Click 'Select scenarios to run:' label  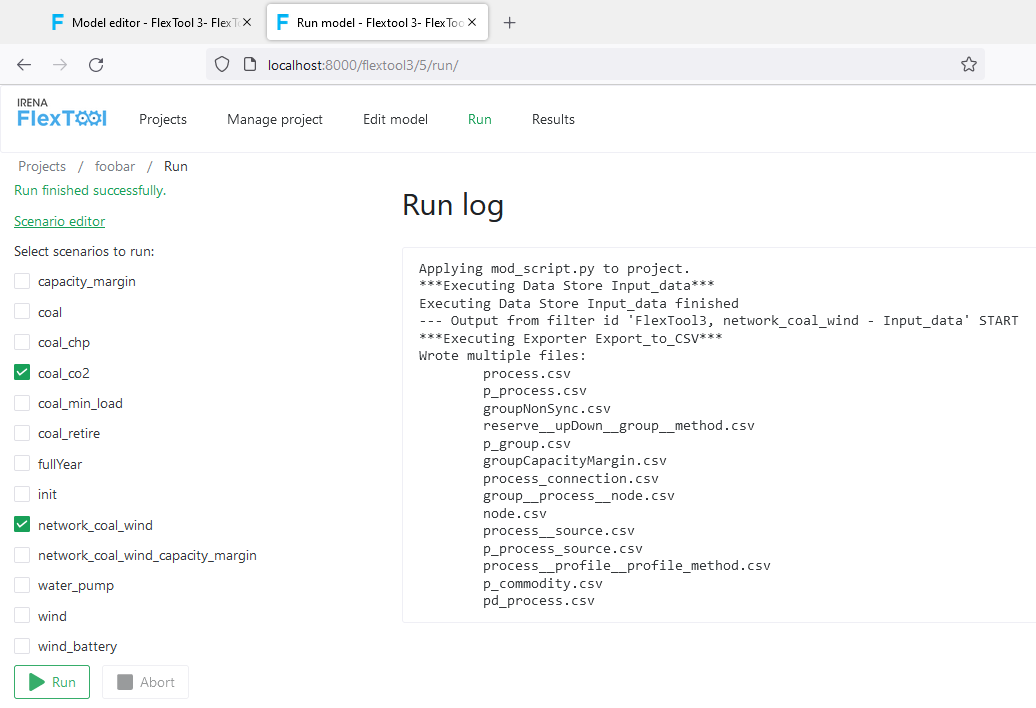[x=84, y=252]
